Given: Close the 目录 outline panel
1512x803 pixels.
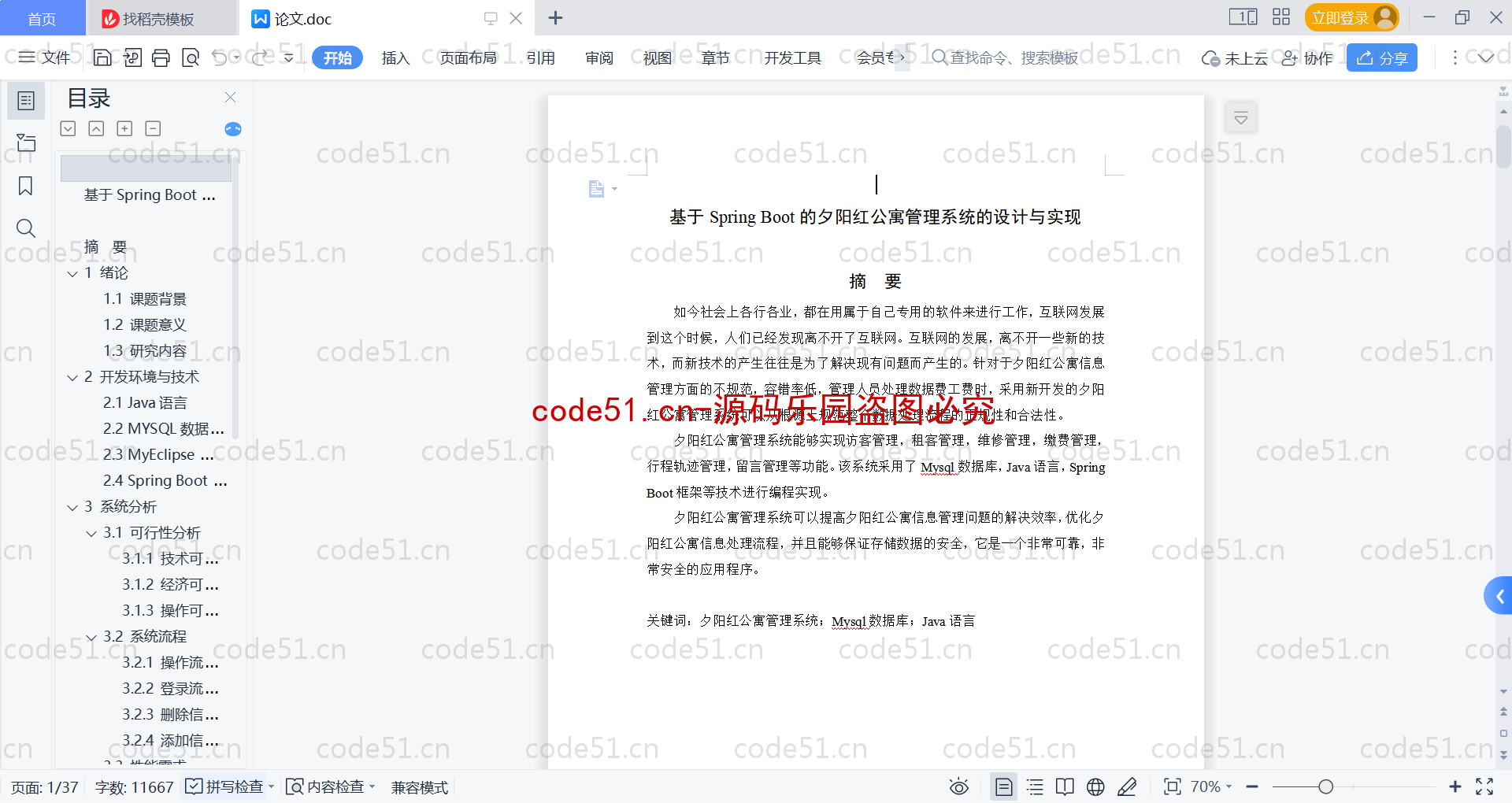Looking at the screenshot, I should pyautogui.click(x=230, y=97).
